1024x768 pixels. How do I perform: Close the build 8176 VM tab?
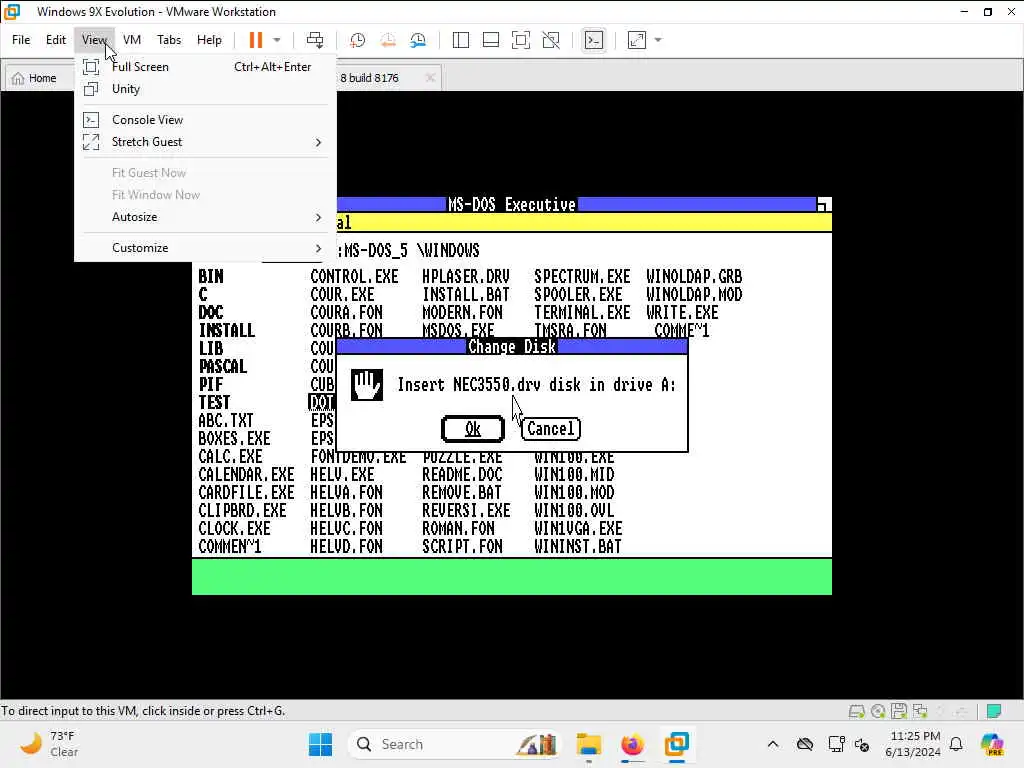[430, 78]
